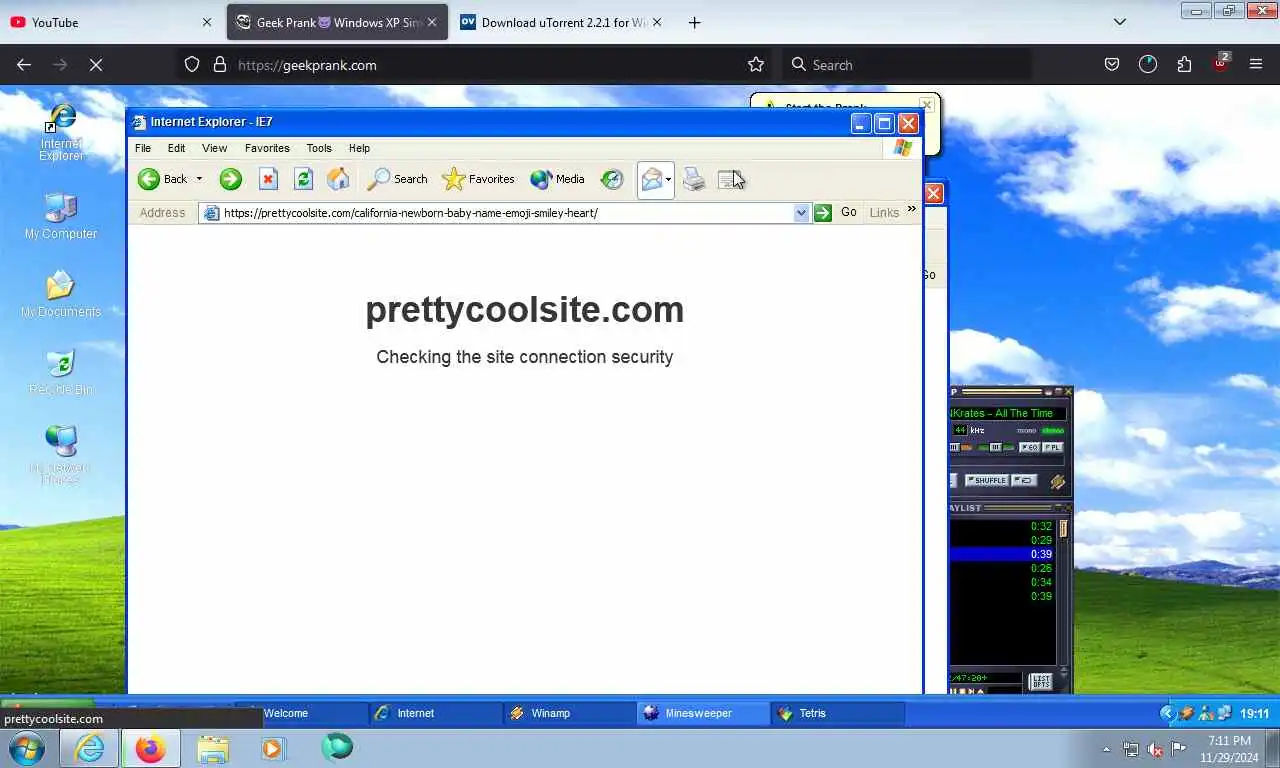Open a new Firefox tab
Viewport: 1280px width, 768px height.
pos(694,22)
